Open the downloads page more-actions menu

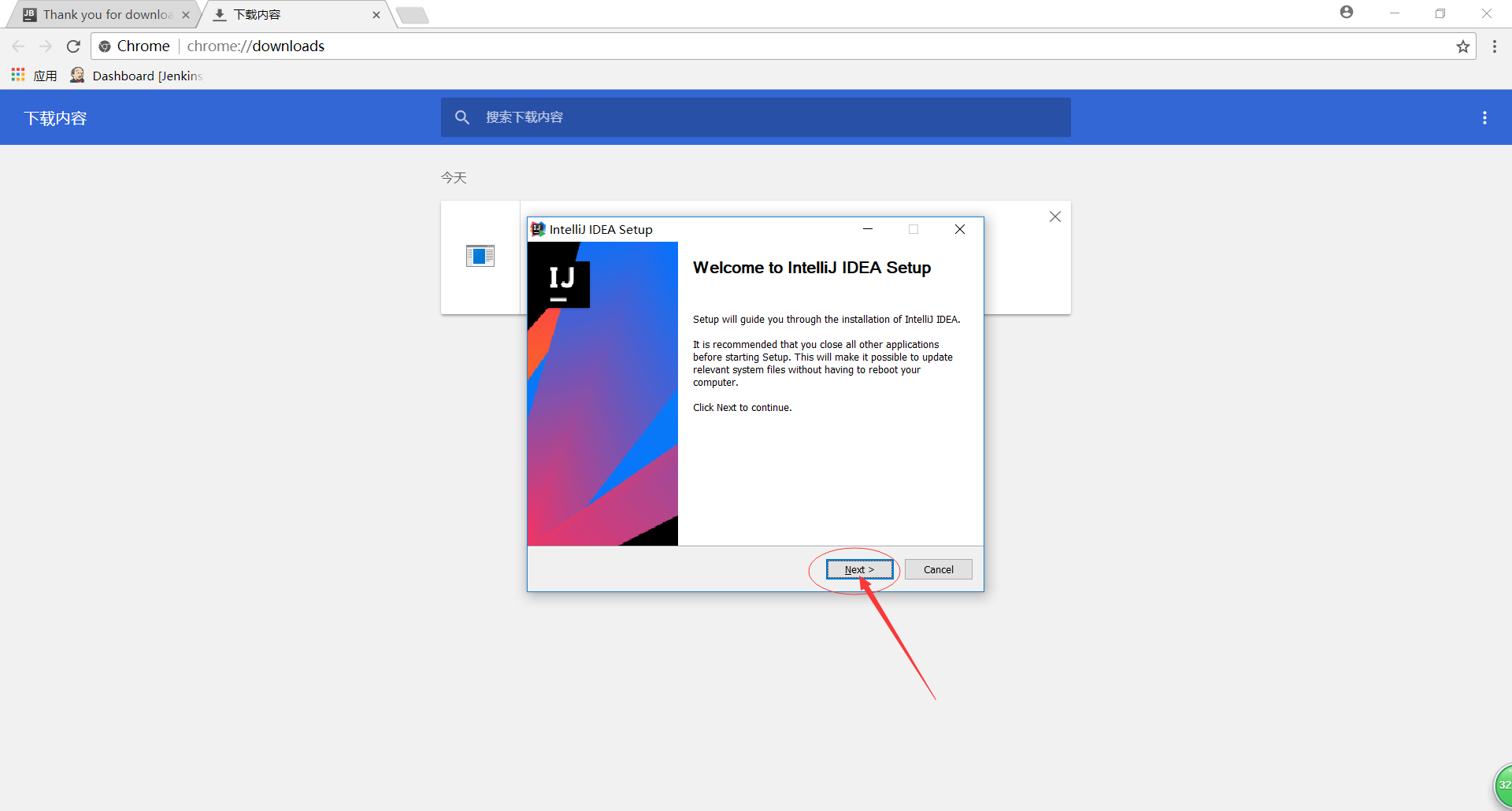click(x=1484, y=118)
